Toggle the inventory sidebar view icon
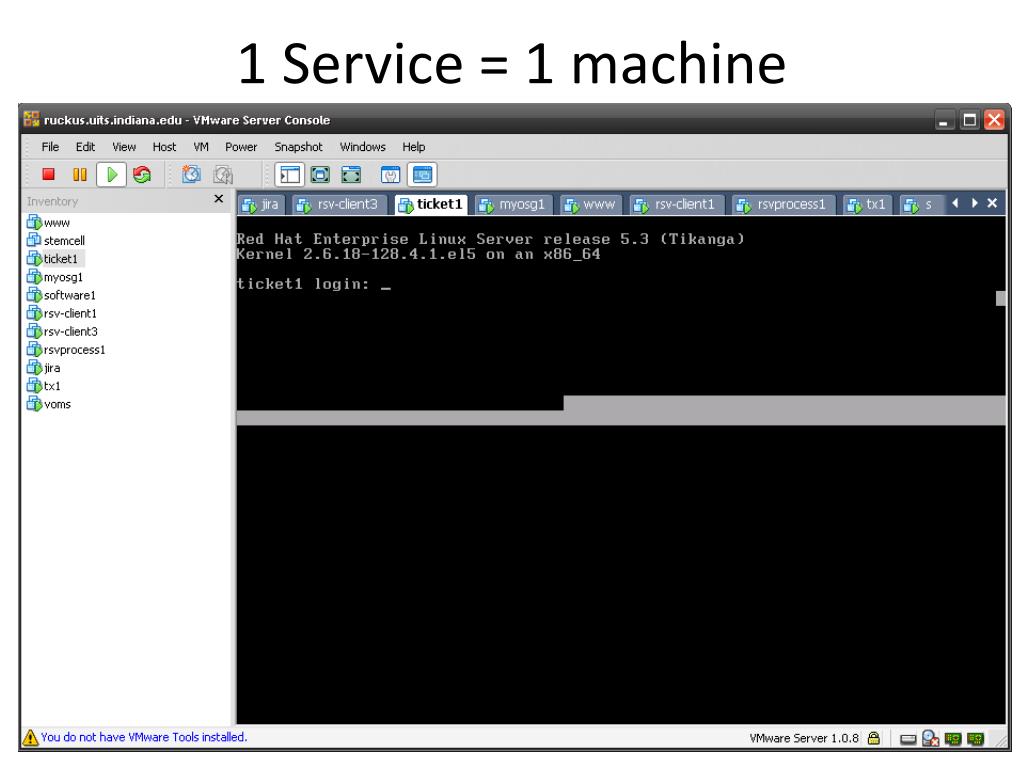The height and width of the screenshot is (768, 1024). point(289,174)
